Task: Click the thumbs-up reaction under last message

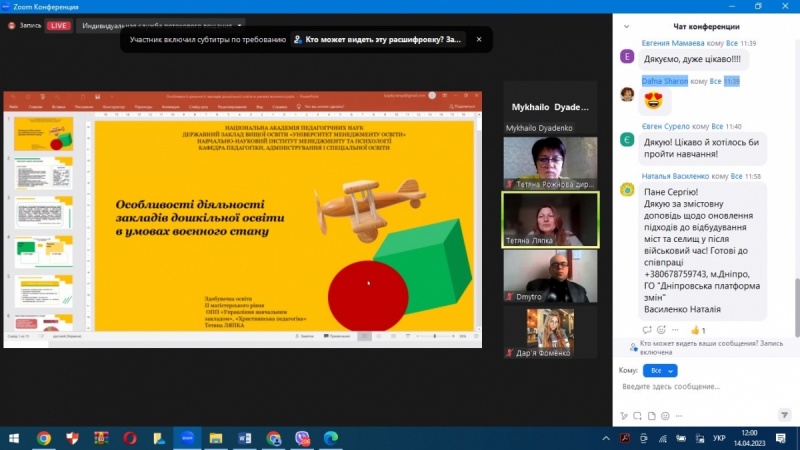Action: coord(697,330)
